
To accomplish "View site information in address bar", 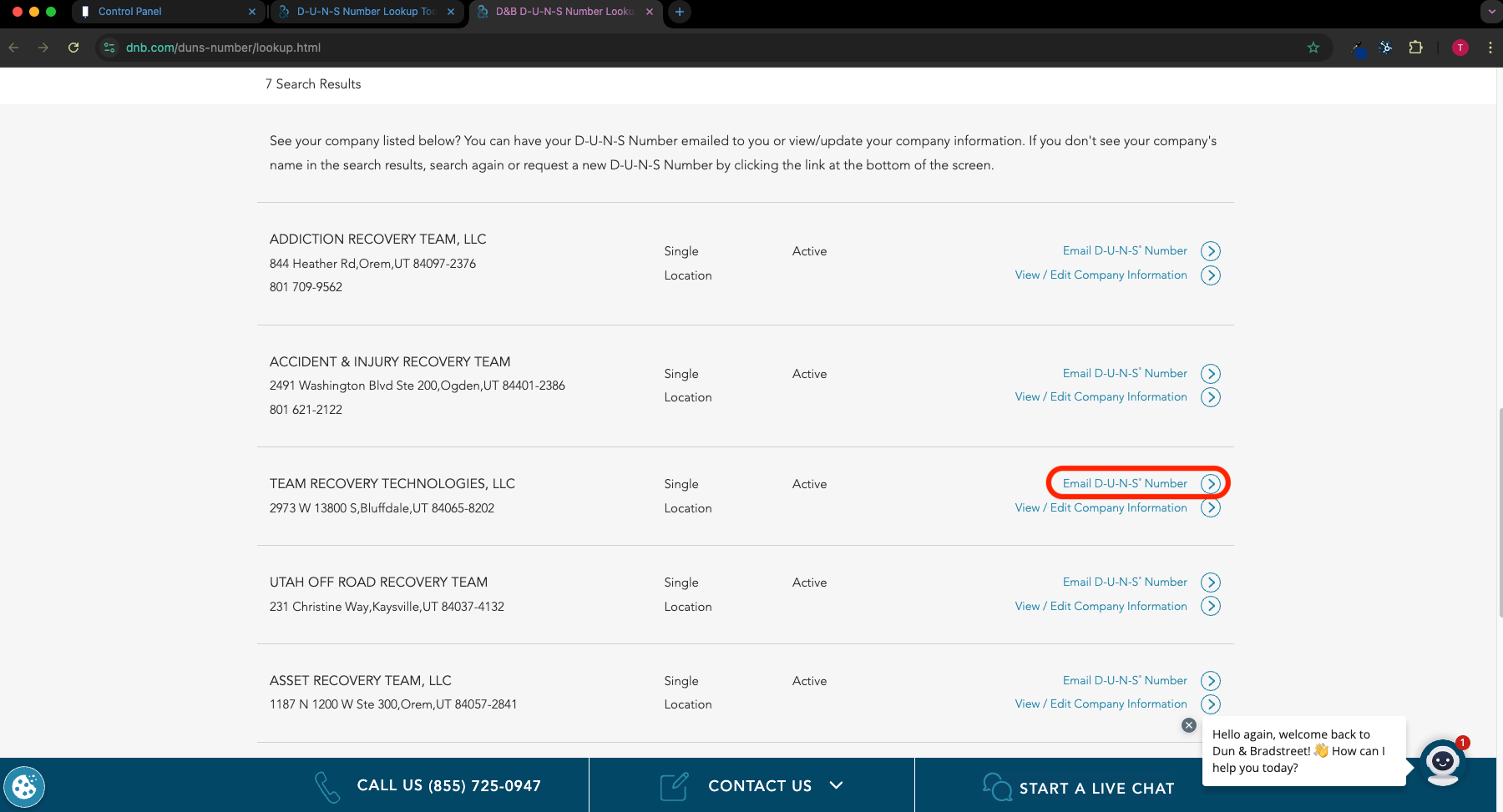I will (x=109, y=48).
